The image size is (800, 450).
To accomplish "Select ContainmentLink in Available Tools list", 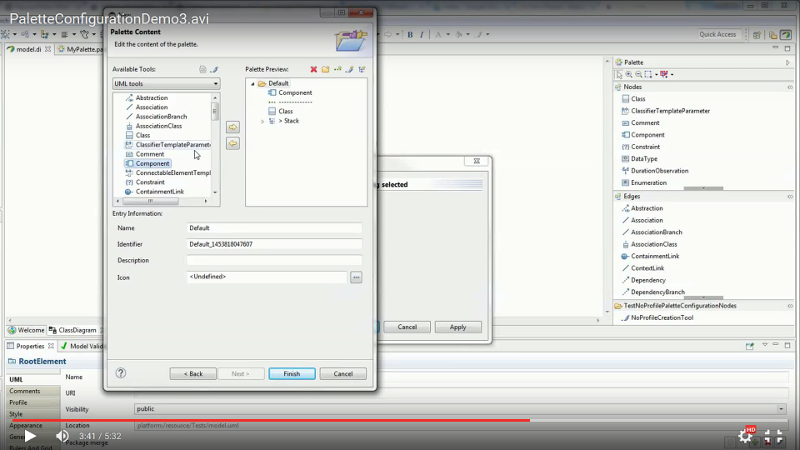I will 160,192.
